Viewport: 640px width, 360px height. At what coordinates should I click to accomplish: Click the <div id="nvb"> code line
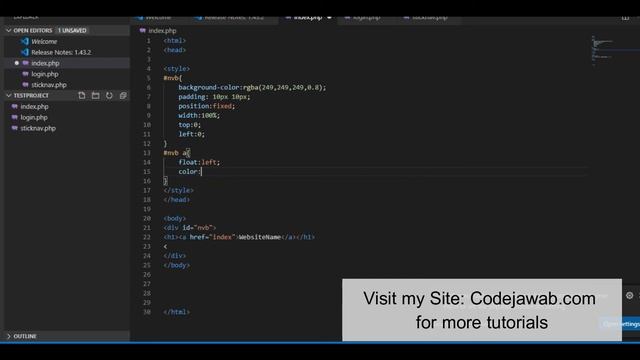(190, 228)
